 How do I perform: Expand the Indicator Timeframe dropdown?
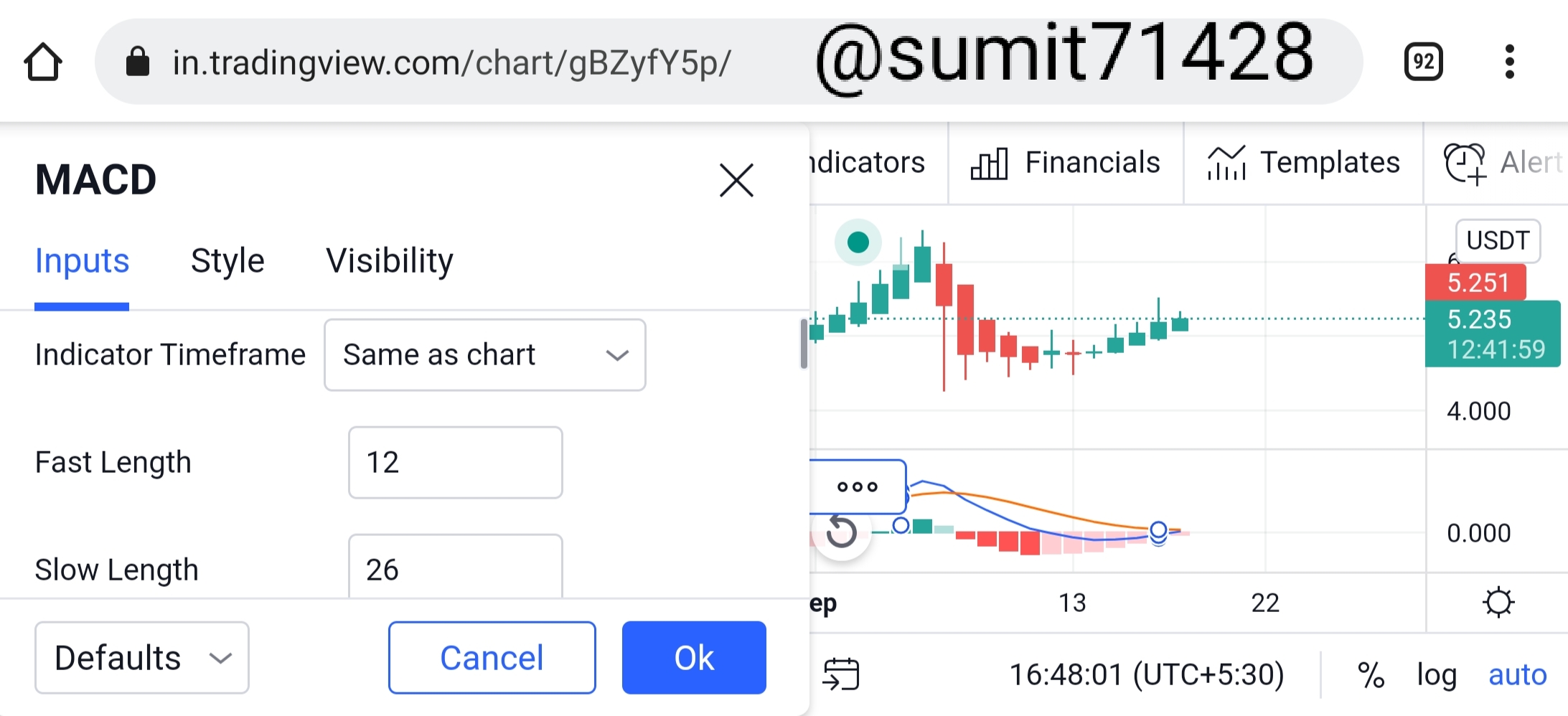(485, 355)
